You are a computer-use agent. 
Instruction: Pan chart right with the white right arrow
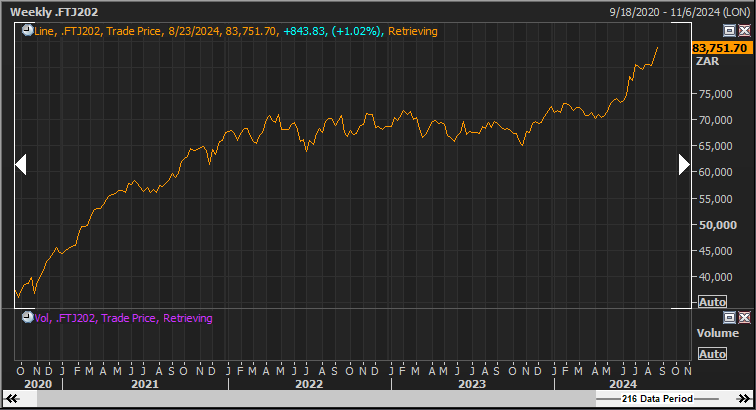684,164
